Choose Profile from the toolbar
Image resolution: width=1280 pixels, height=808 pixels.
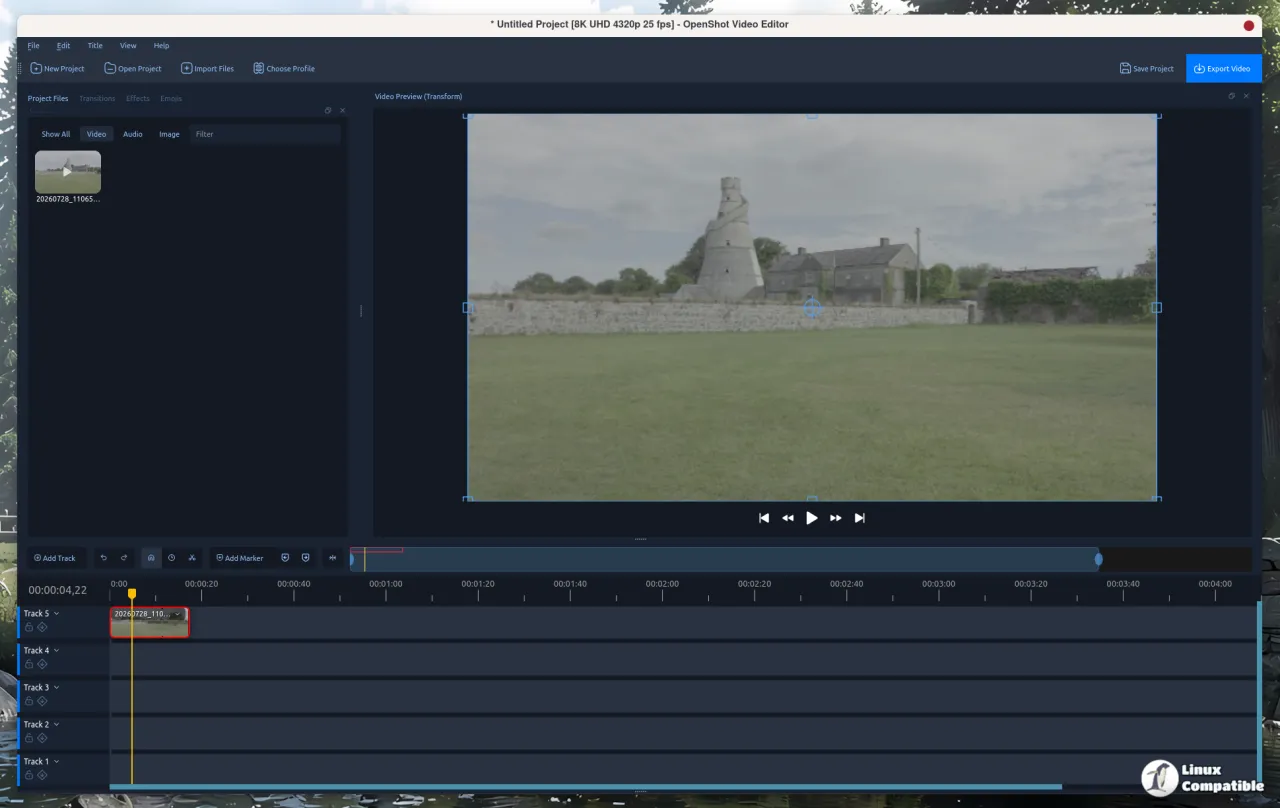tap(284, 69)
